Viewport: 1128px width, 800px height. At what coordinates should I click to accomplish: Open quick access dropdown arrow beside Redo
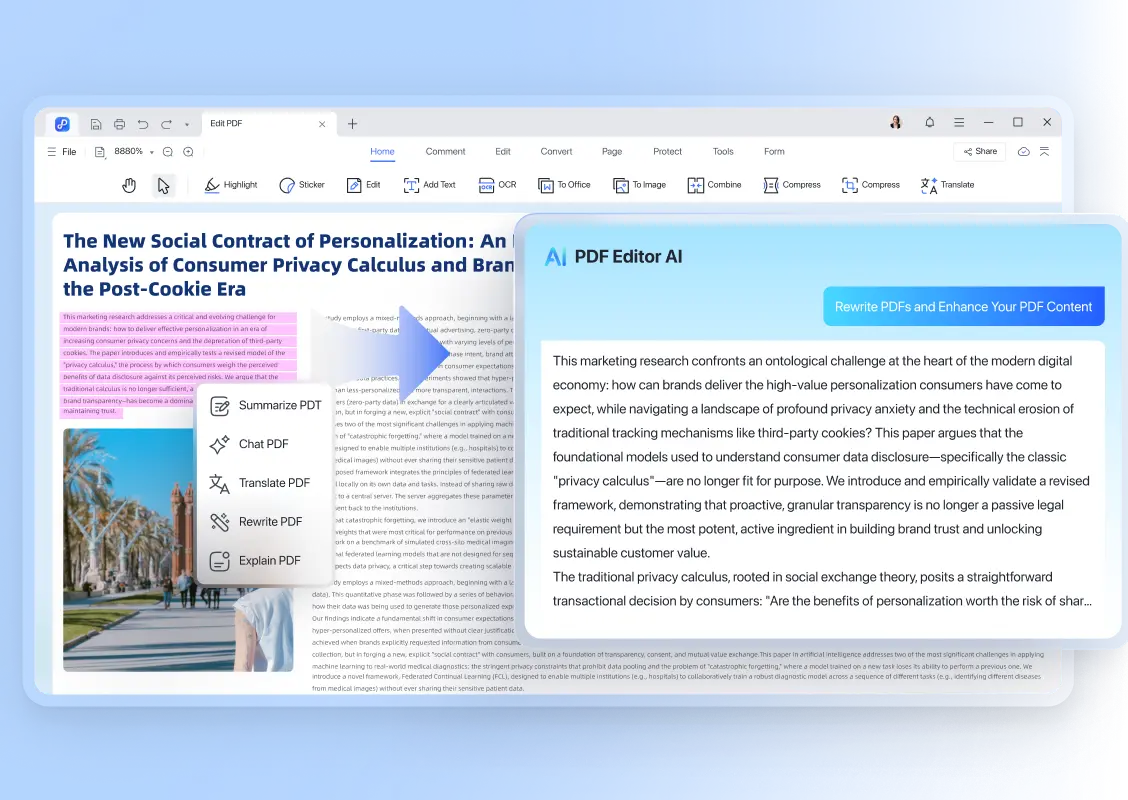pos(187,124)
